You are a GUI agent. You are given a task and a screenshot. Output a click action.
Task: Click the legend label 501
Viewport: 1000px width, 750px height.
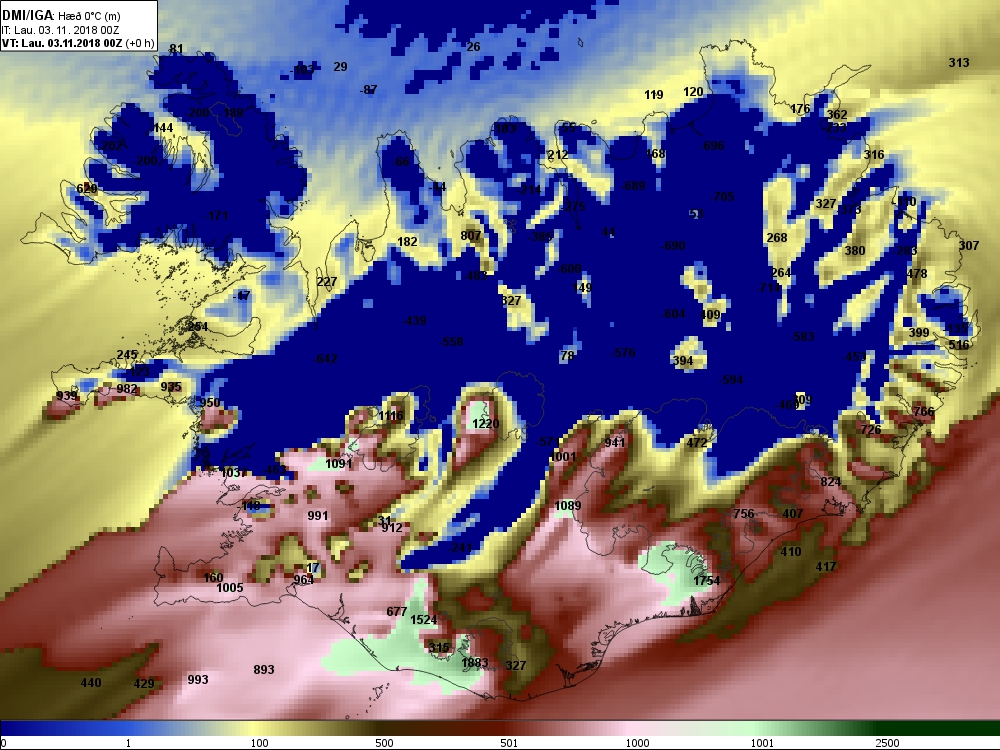(509, 742)
